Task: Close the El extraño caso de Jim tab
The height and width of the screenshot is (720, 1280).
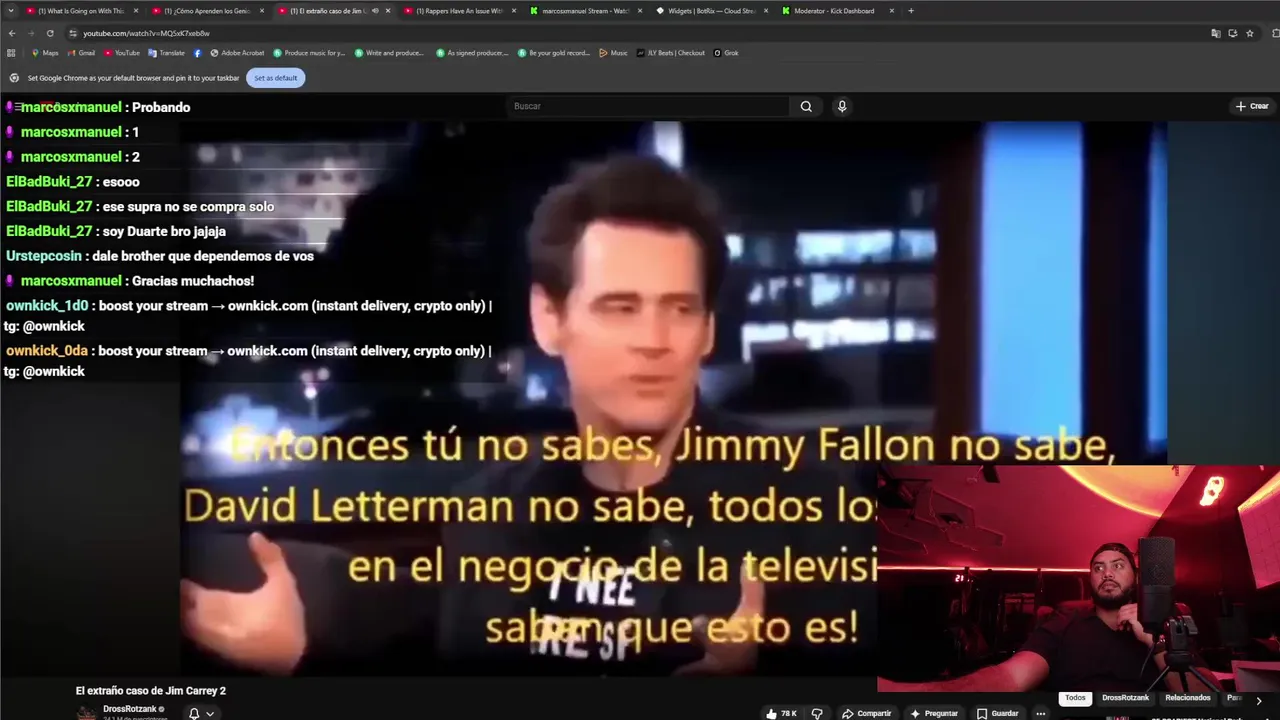Action: (388, 11)
